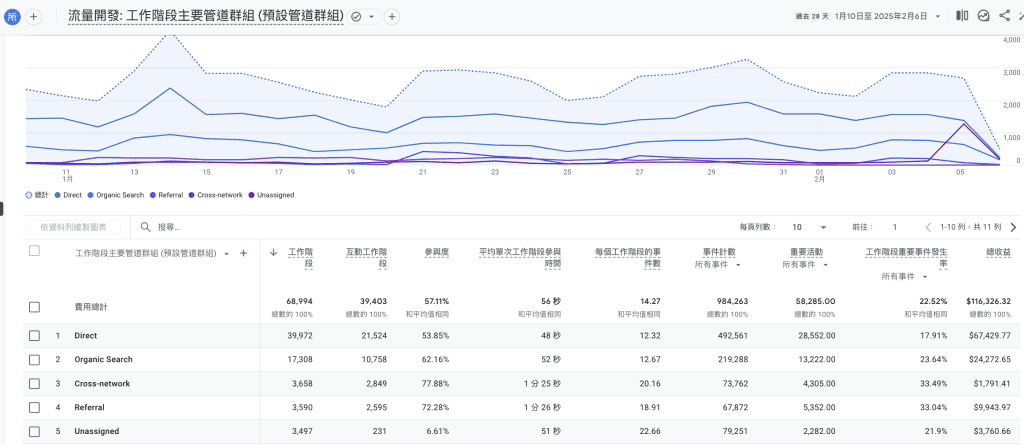Click the 前往 page number field
This screenshot has height=445, width=1024.
[895, 227]
